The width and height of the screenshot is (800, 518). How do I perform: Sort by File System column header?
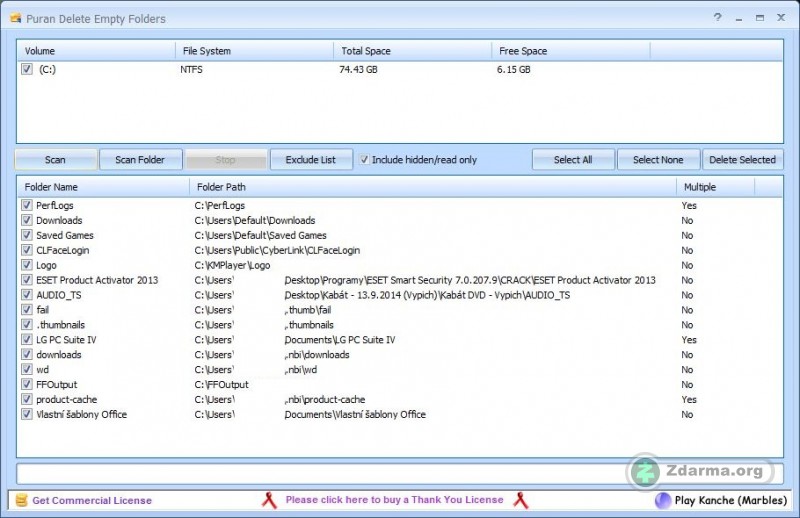click(x=255, y=51)
